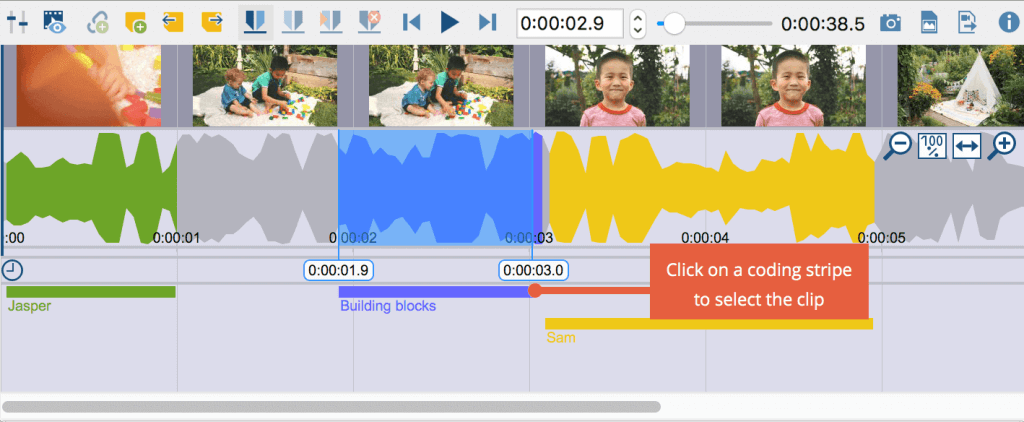Play the video
The image size is (1024, 422).
449,23
